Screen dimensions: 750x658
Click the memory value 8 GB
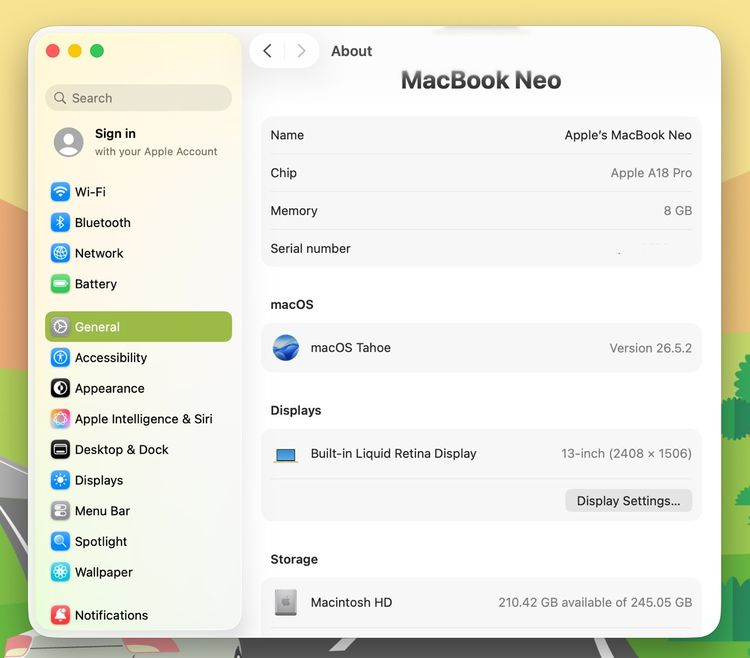point(678,210)
